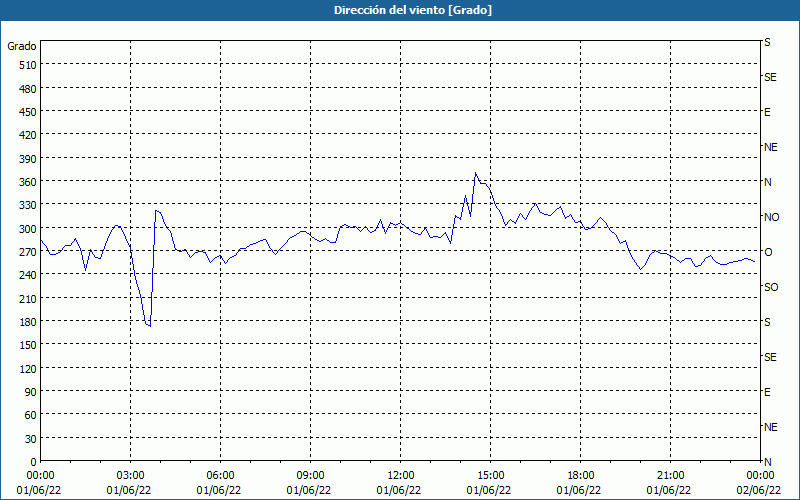Click the 00:00 label above 01/06/22
800x500 pixels.
point(40,476)
